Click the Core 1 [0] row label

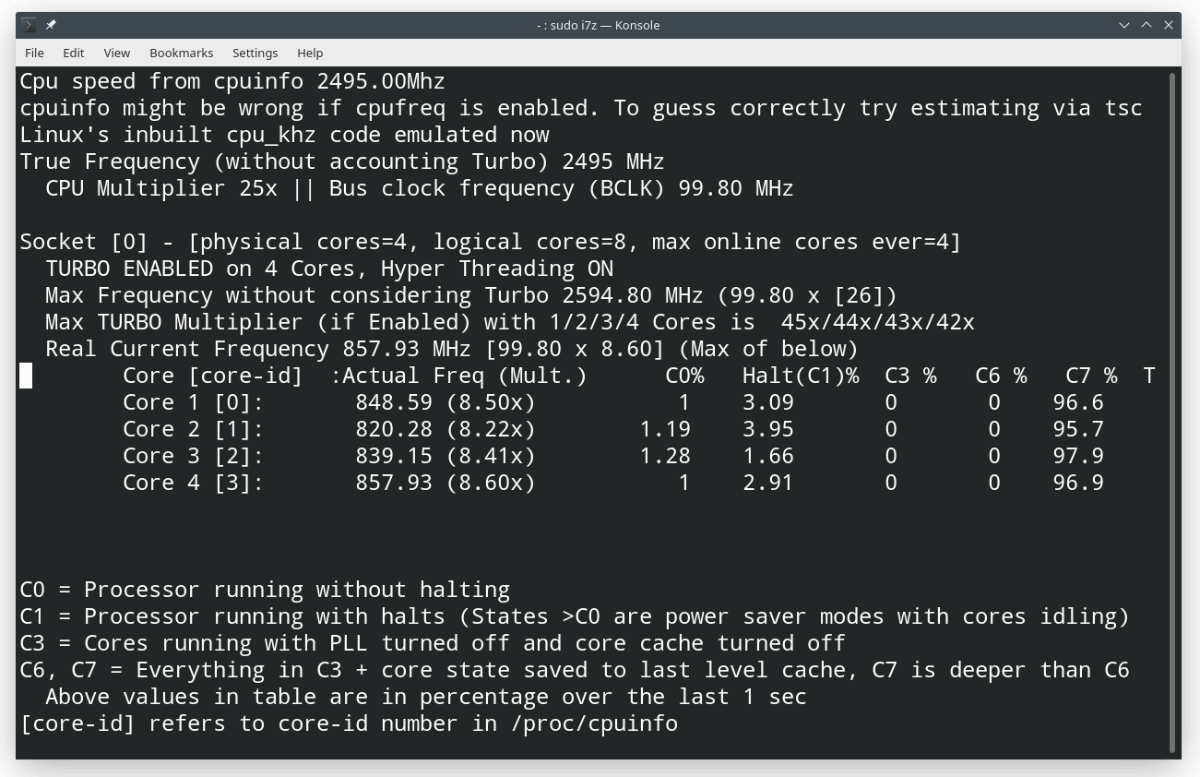coord(193,403)
